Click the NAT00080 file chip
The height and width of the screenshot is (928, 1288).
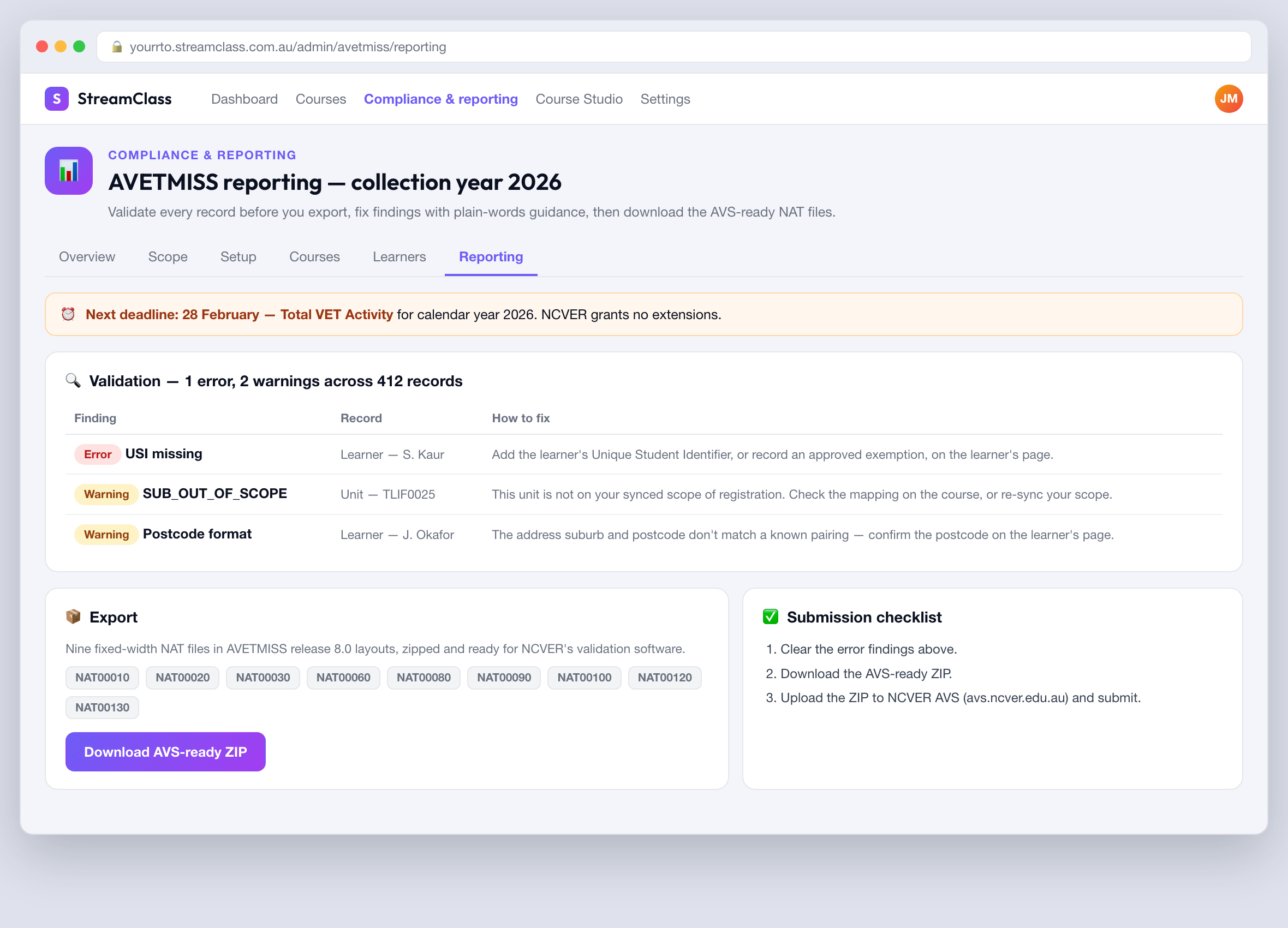pyautogui.click(x=424, y=677)
